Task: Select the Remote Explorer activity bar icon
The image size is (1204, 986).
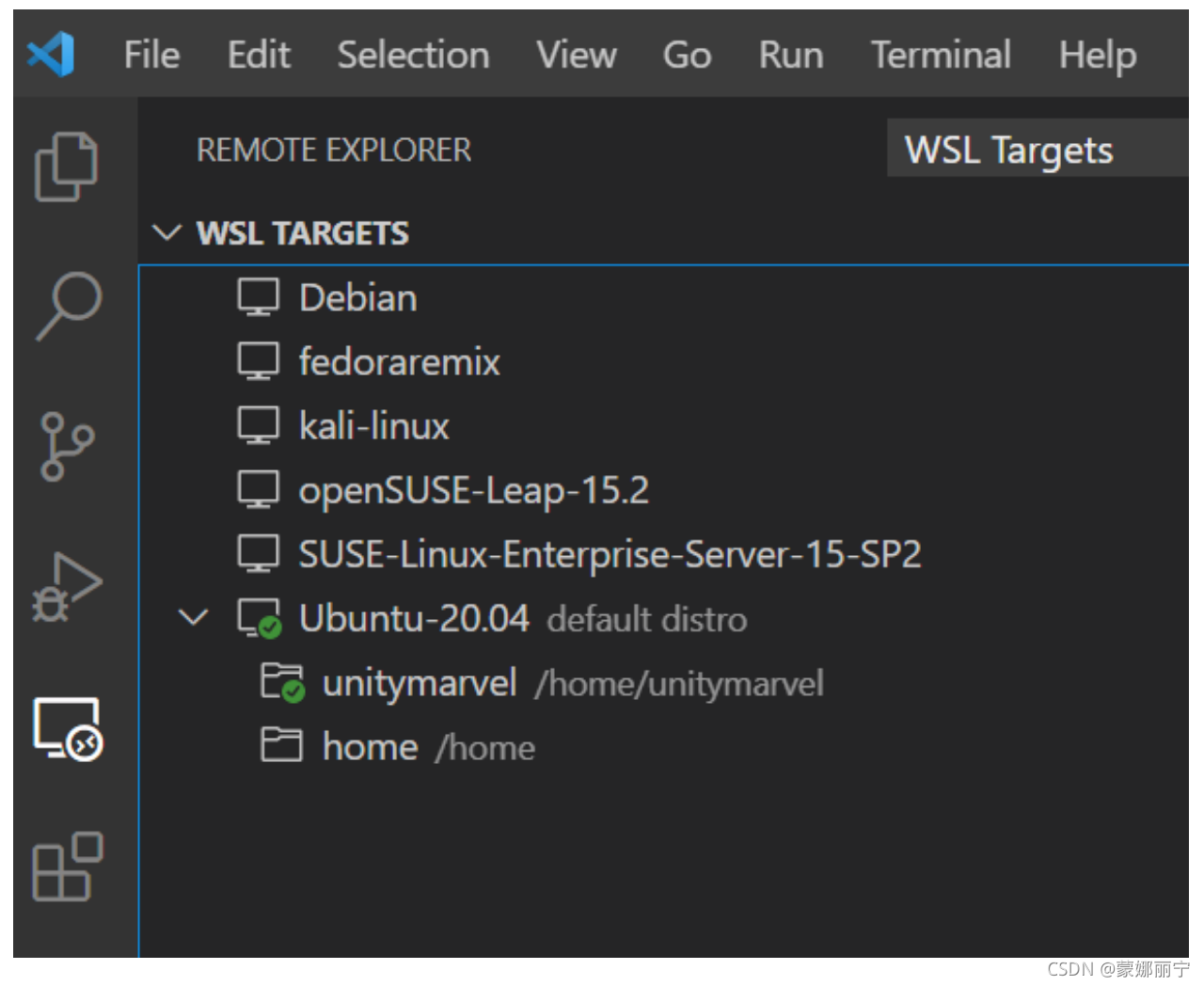Action: (68, 728)
